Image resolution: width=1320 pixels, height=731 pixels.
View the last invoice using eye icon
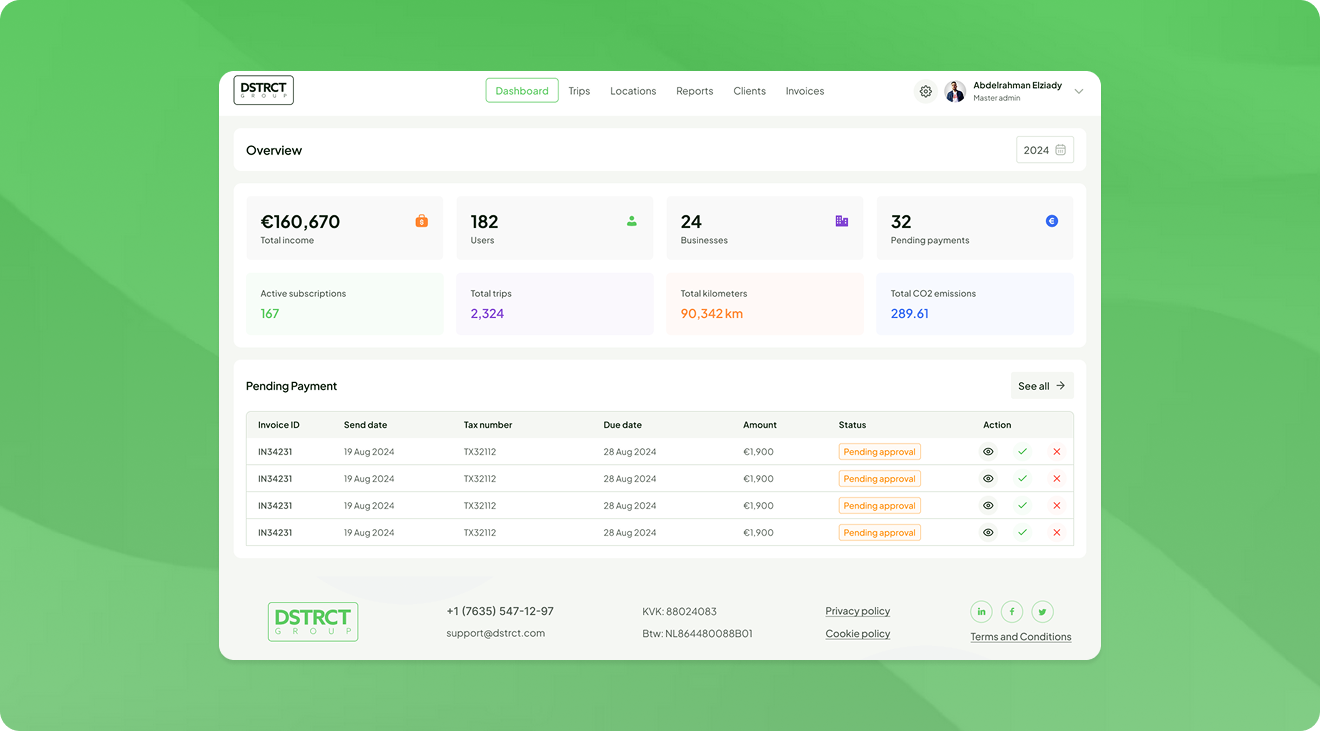coord(988,533)
